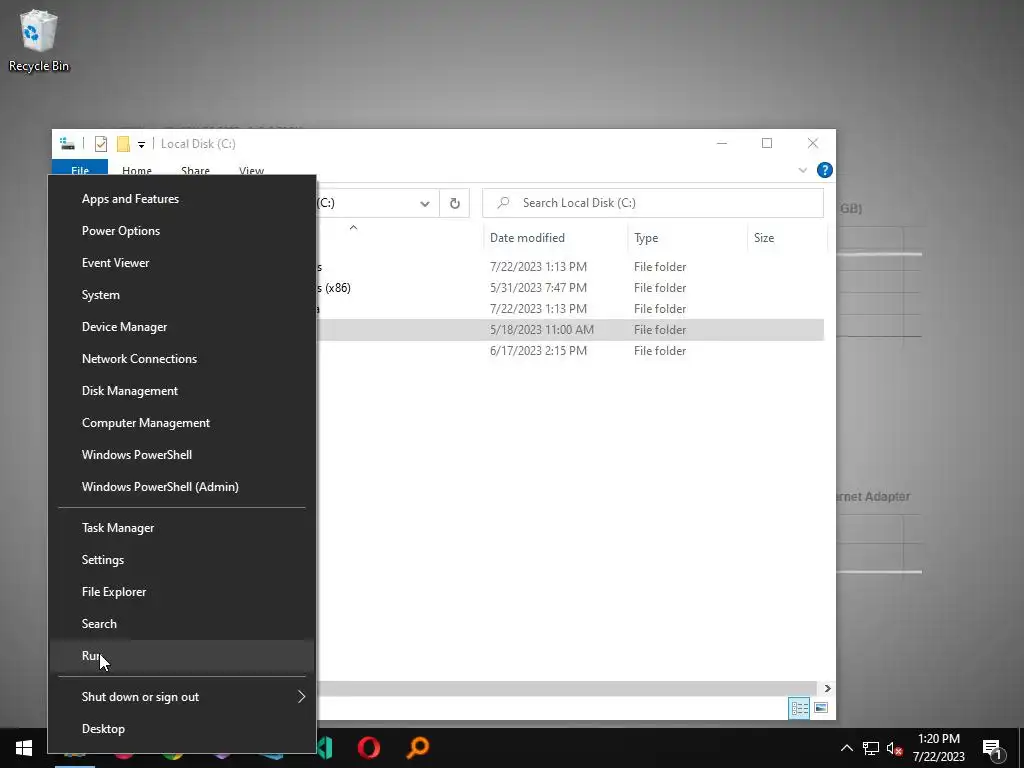
Task: Switch to Large thumbnails view icon
Action: (821, 708)
